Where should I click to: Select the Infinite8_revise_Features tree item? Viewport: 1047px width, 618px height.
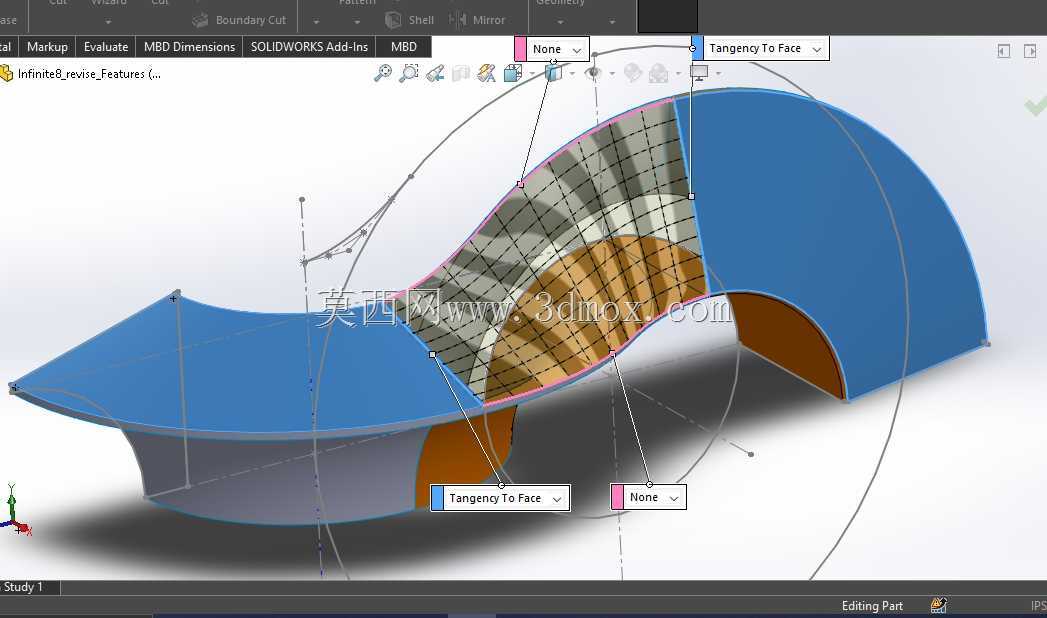(89, 74)
